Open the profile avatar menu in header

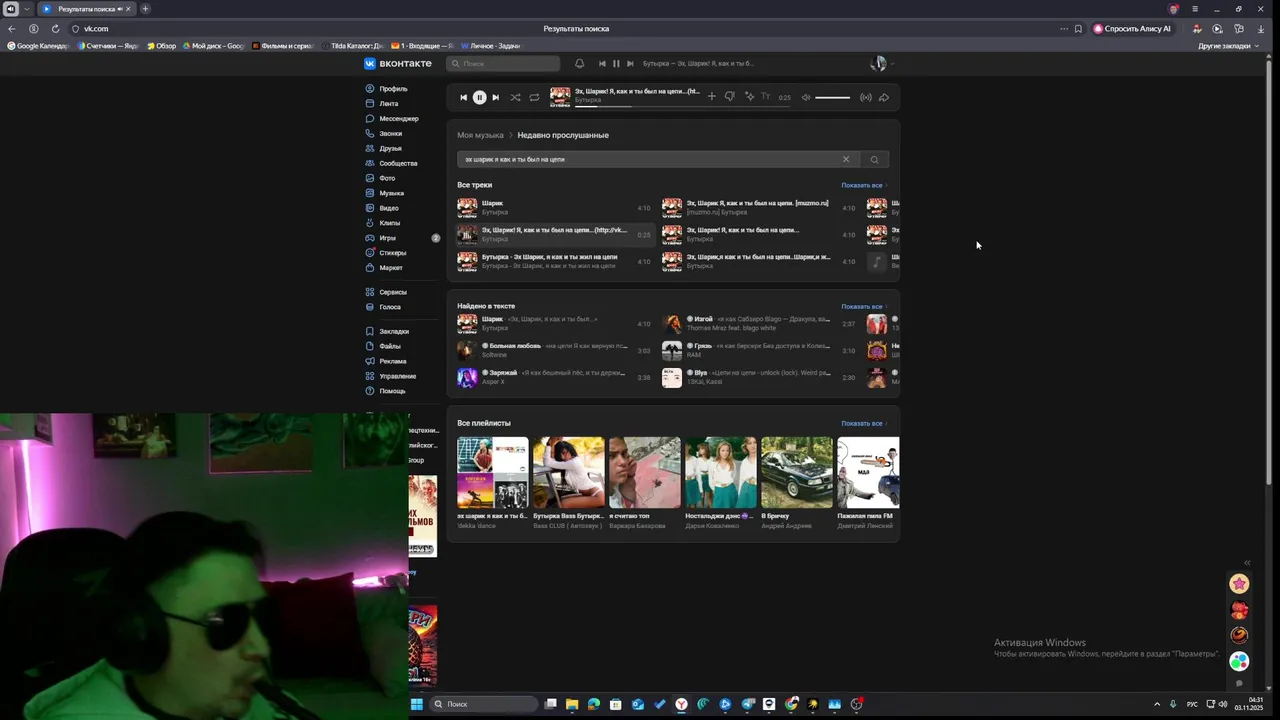[881, 63]
